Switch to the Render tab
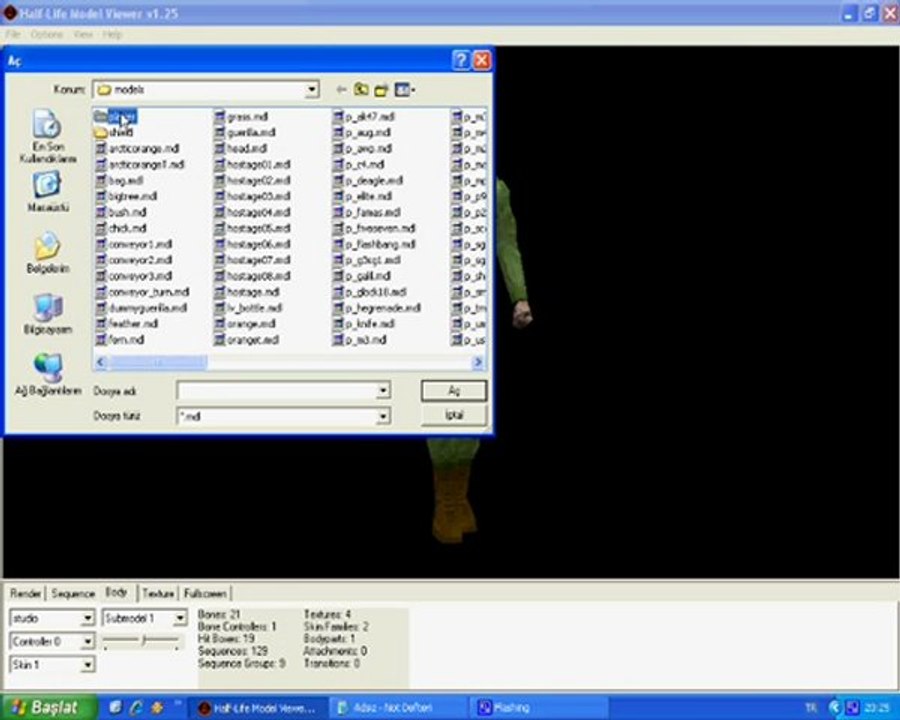900x720 pixels. [x=26, y=594]
